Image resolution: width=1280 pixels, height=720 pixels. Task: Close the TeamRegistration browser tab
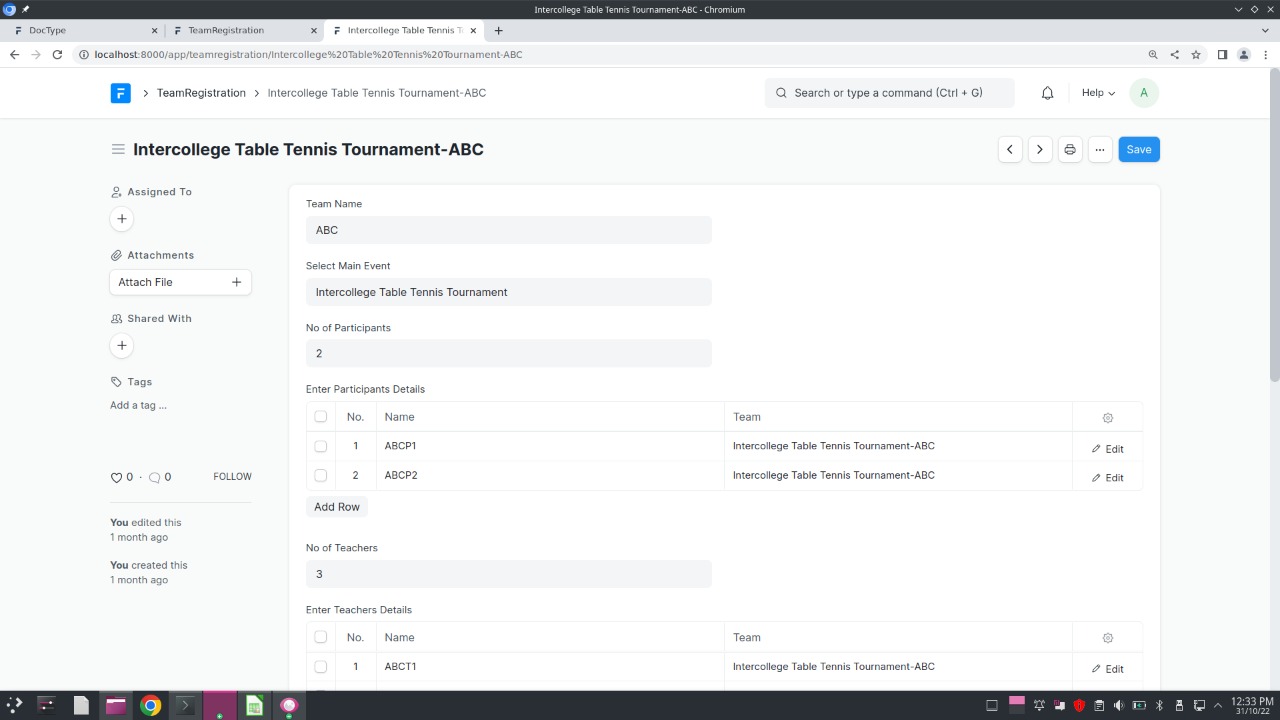point(314,31)
